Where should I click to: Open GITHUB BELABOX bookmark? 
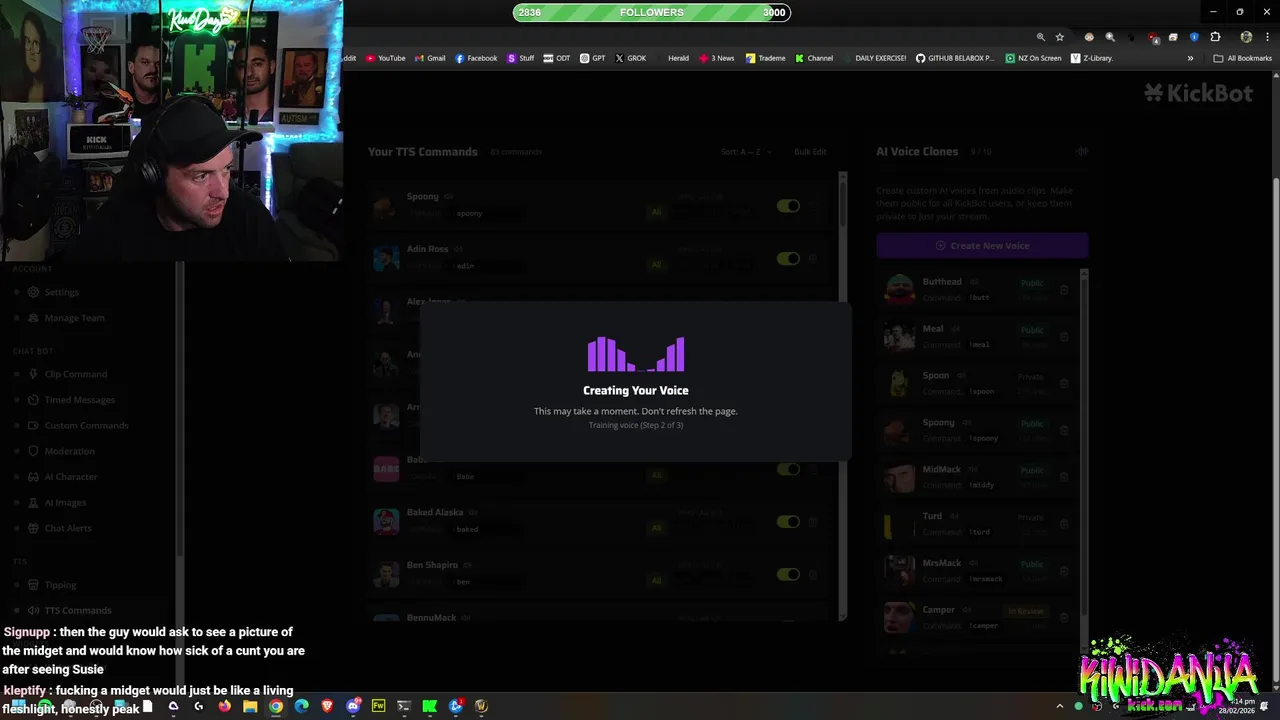[955, 58]
